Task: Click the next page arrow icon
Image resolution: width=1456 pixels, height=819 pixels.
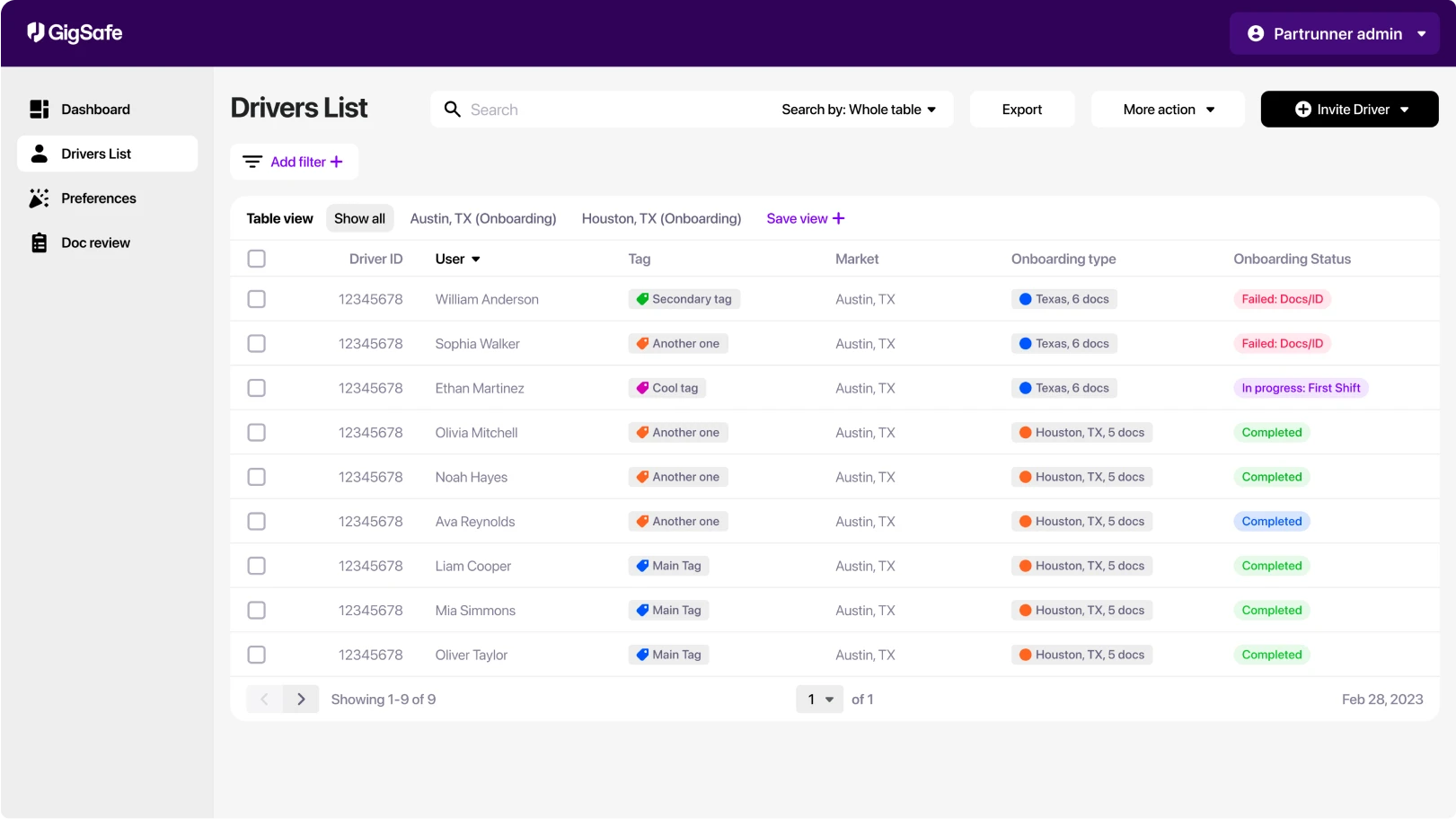Action: point(301,699)
